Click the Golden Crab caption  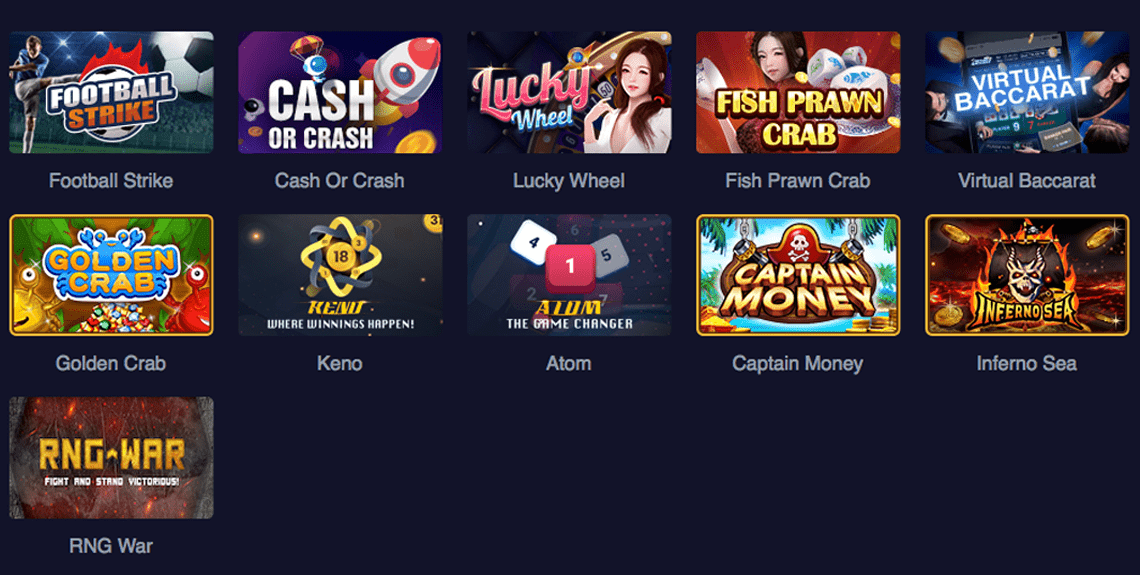tap(111, 363)
